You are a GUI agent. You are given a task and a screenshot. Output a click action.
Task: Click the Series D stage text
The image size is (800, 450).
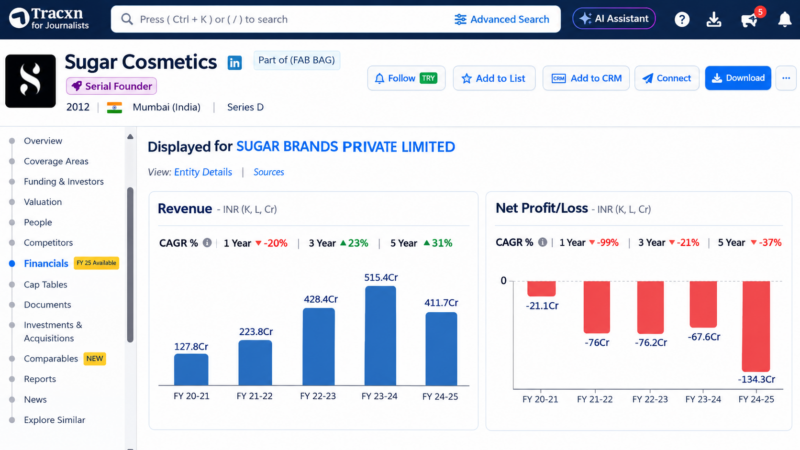pos(245,107)
